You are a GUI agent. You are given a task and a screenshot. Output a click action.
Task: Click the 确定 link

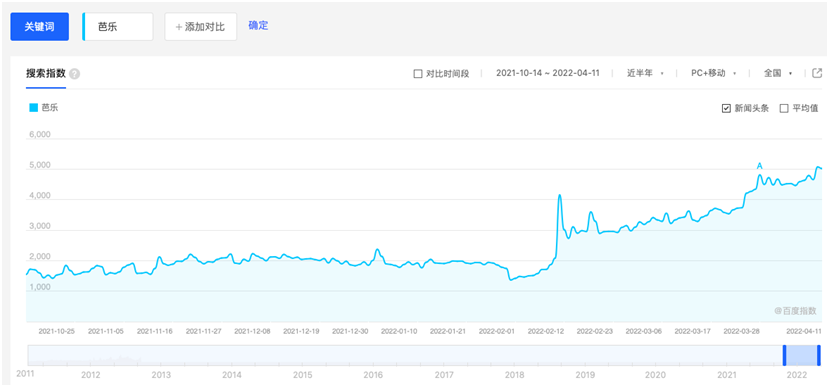click(259, 25)
